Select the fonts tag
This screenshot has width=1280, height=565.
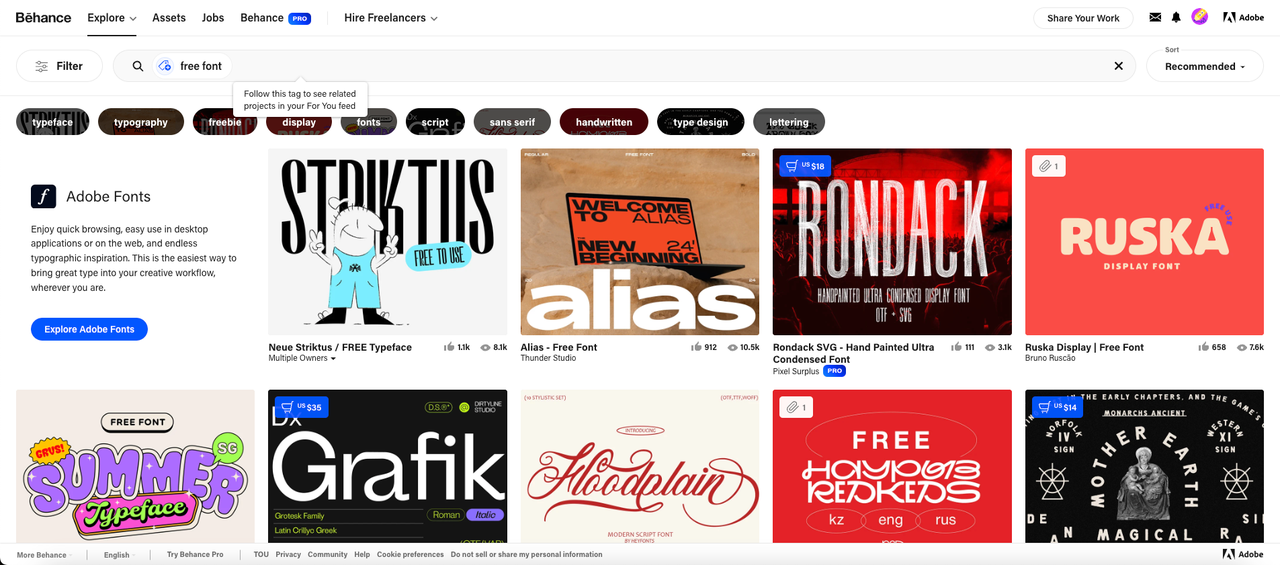pyautogui.click(x=369, y=122)
